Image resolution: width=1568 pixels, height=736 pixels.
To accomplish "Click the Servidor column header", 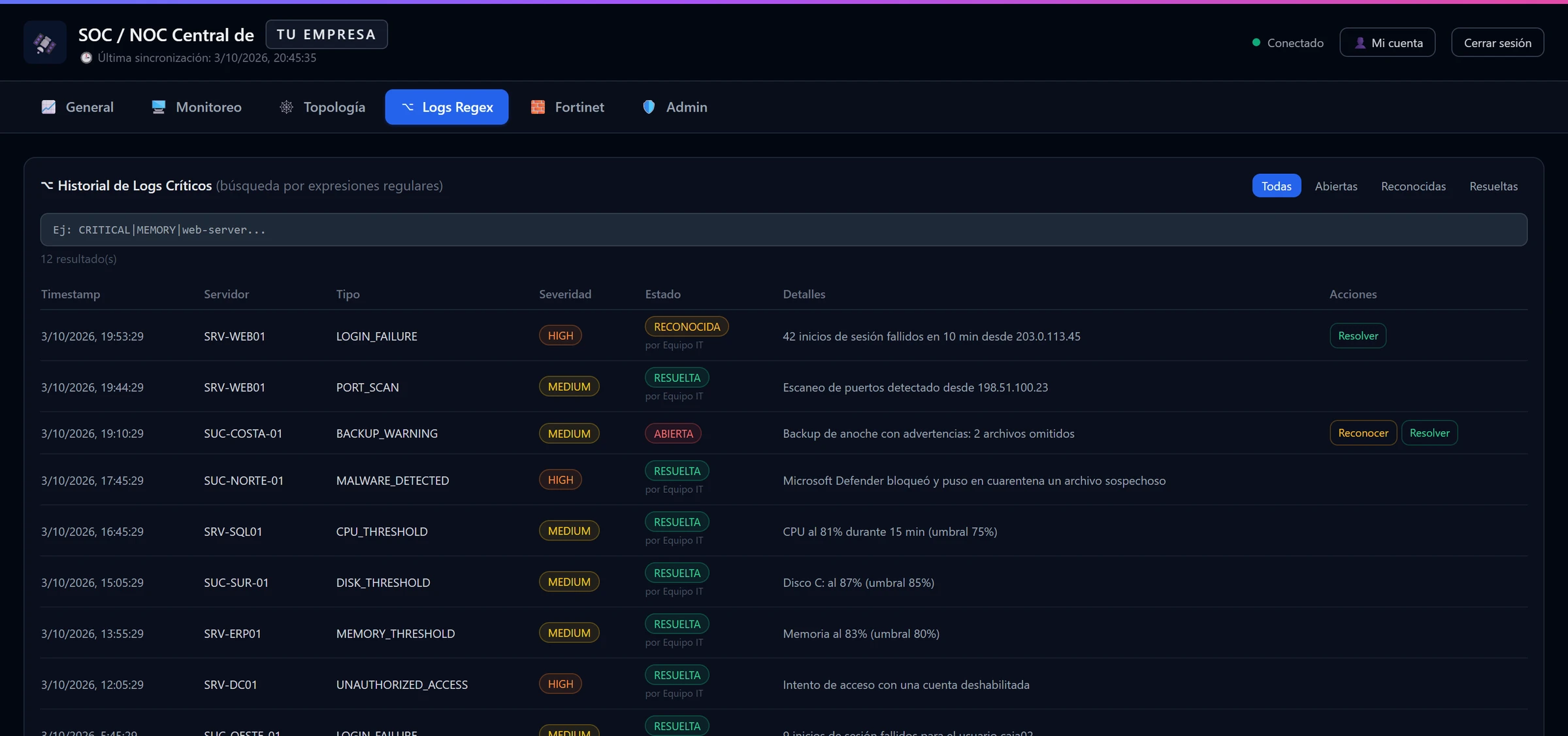I will click(226, 295).
